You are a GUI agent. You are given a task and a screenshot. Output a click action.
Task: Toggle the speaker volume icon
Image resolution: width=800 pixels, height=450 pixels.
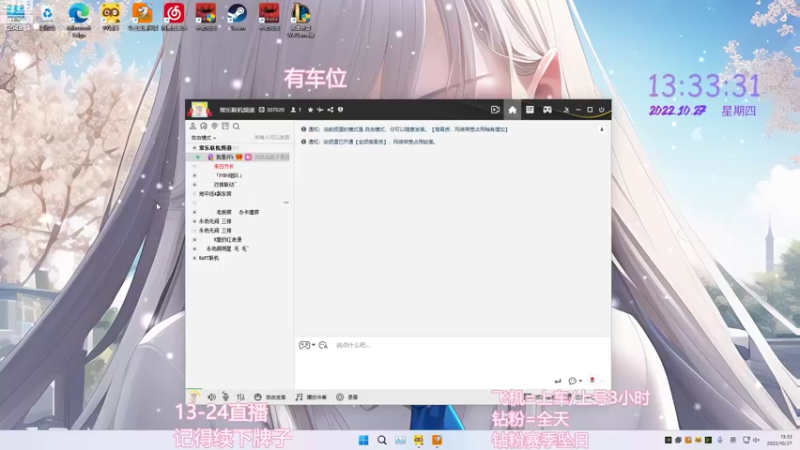211,397
